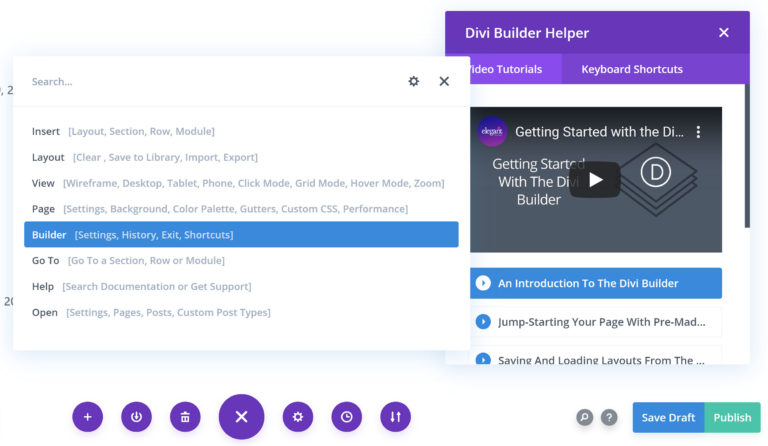Close the search panel with its X

point(444,81)
